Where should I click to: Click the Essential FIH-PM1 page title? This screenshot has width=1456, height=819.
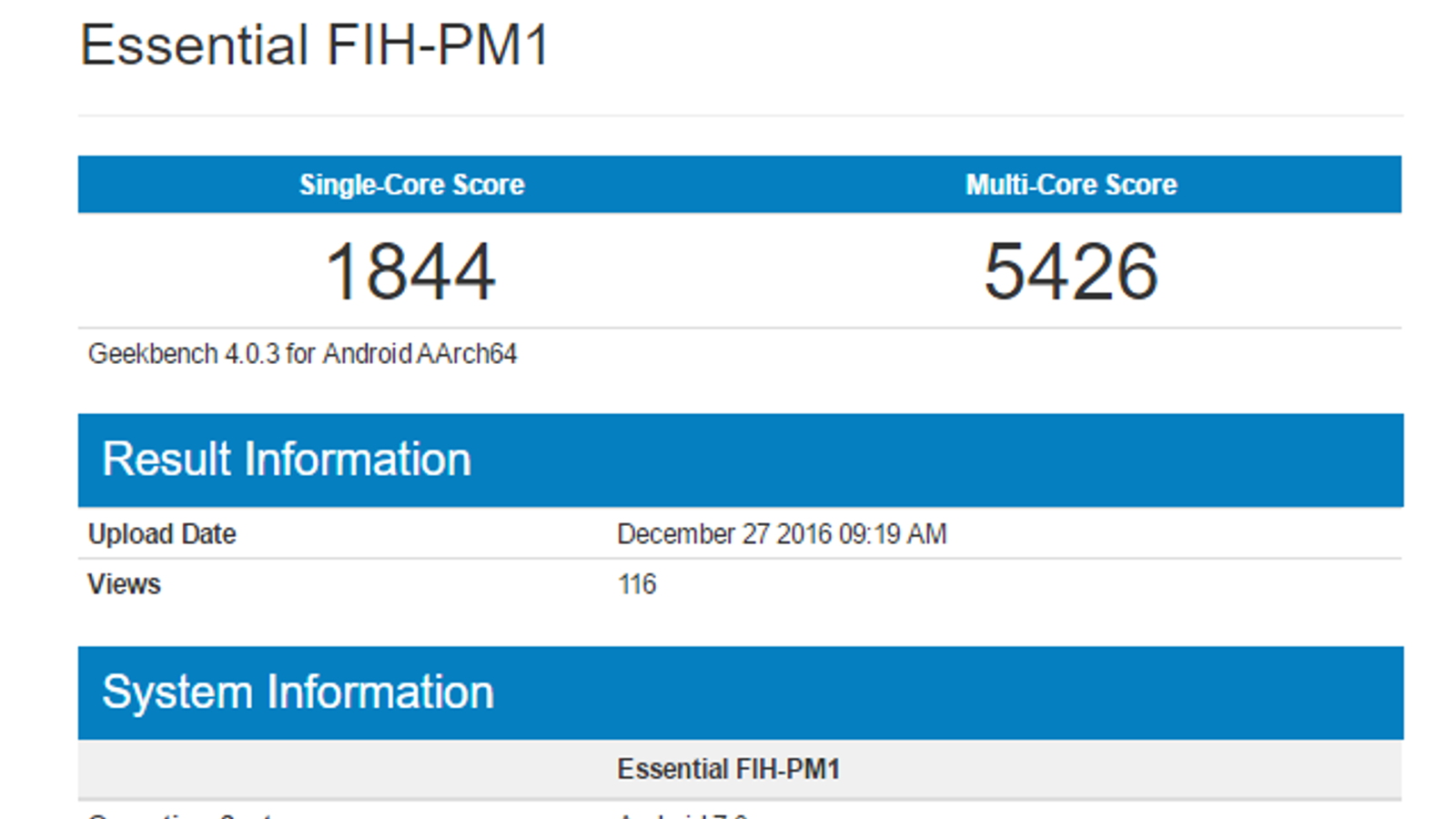[x=314, y=45]
